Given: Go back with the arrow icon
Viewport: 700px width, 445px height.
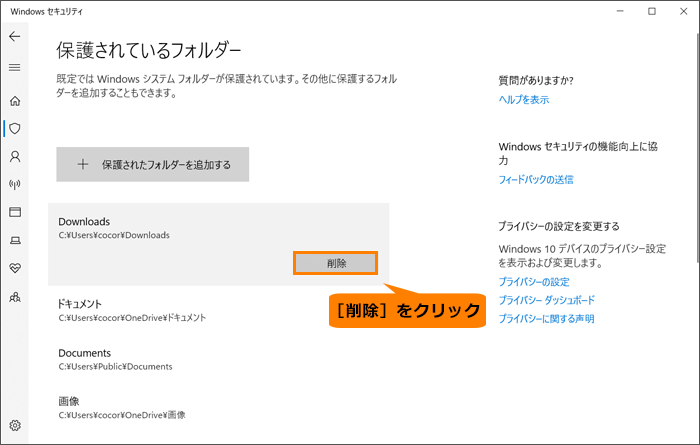Looking at the screenshot, I should point(15,36).
